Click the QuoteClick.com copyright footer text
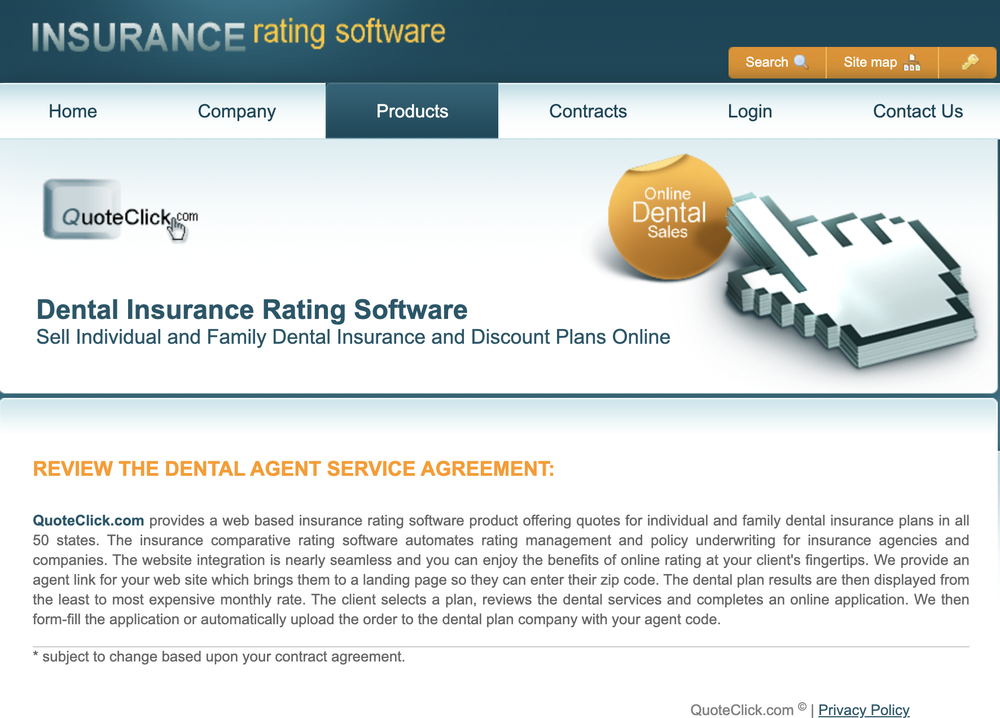The image size is (1000, 718). coord(748,710)
